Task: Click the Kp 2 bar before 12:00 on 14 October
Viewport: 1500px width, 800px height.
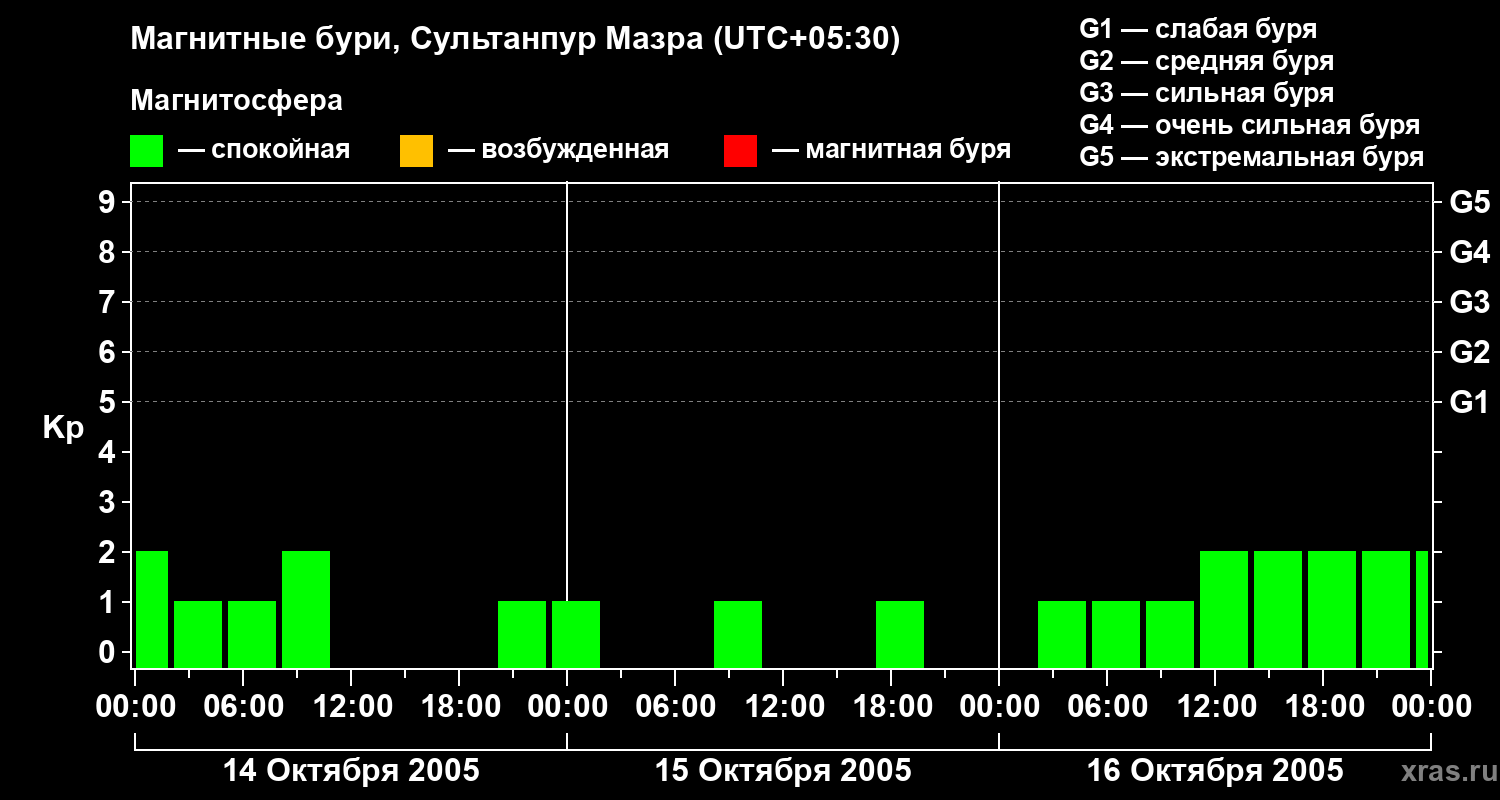Action: tap(306, 609)
